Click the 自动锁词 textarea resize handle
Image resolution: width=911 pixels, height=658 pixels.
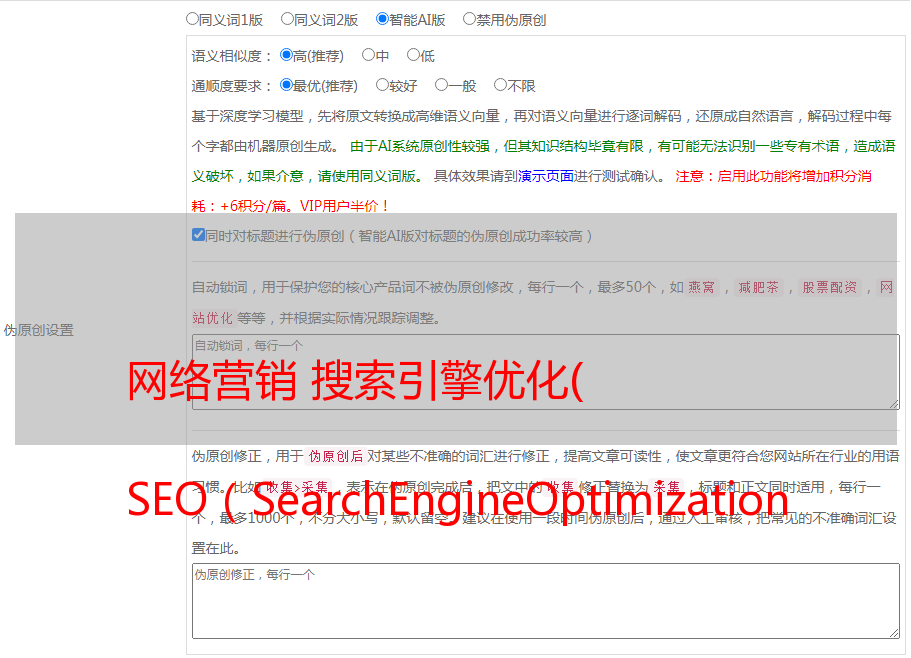click(x=894, y=404)
